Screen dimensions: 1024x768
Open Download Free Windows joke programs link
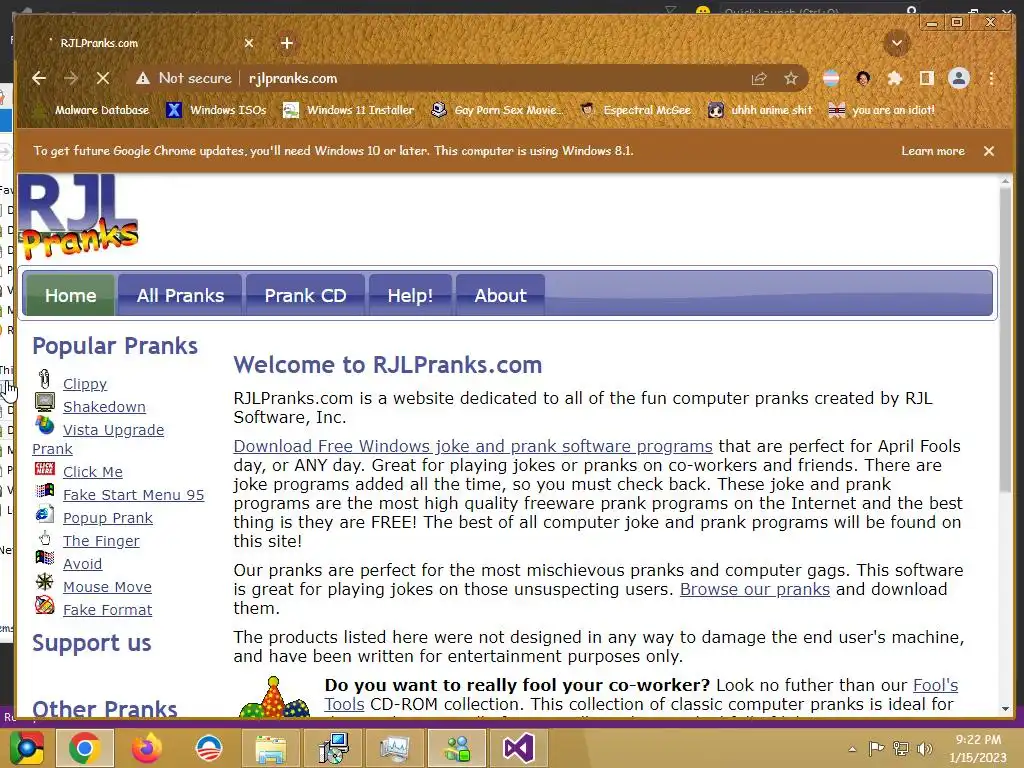[473, 446]
